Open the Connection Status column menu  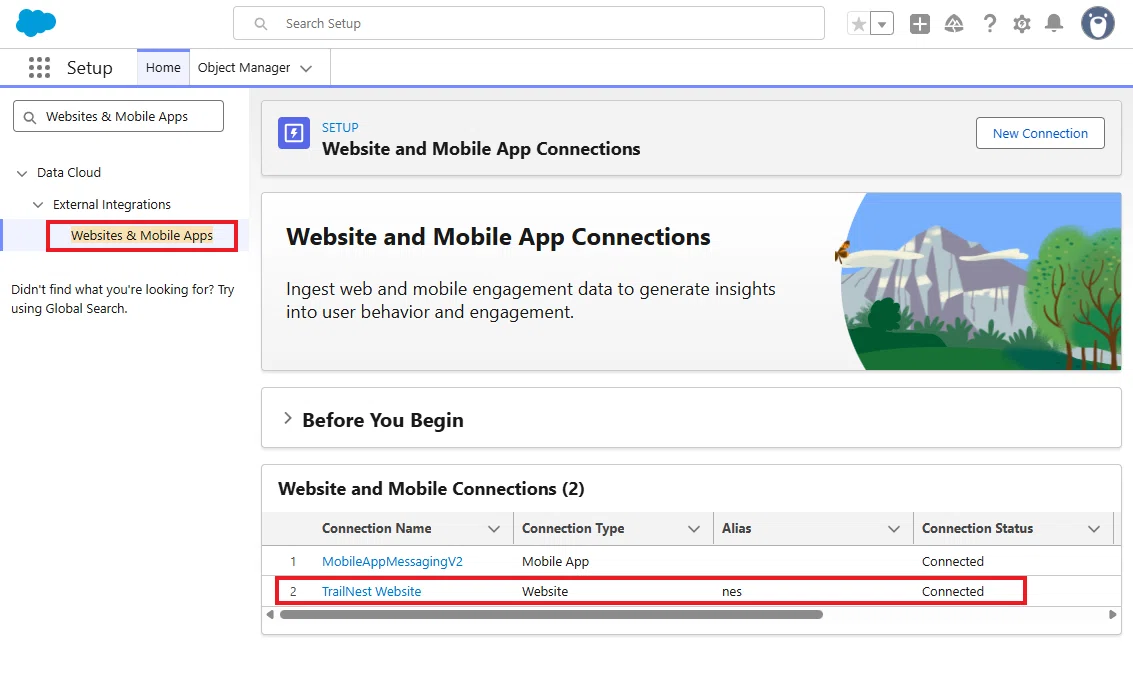(x=1094, y=529)
